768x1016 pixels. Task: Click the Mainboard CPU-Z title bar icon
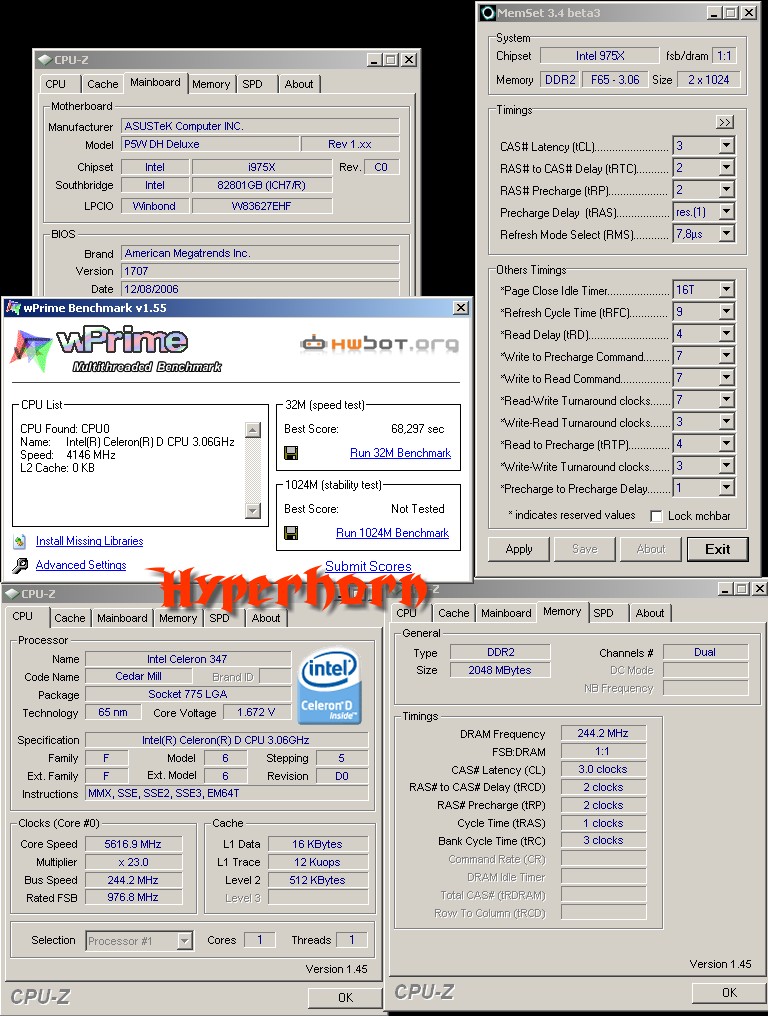pos(44,60)
